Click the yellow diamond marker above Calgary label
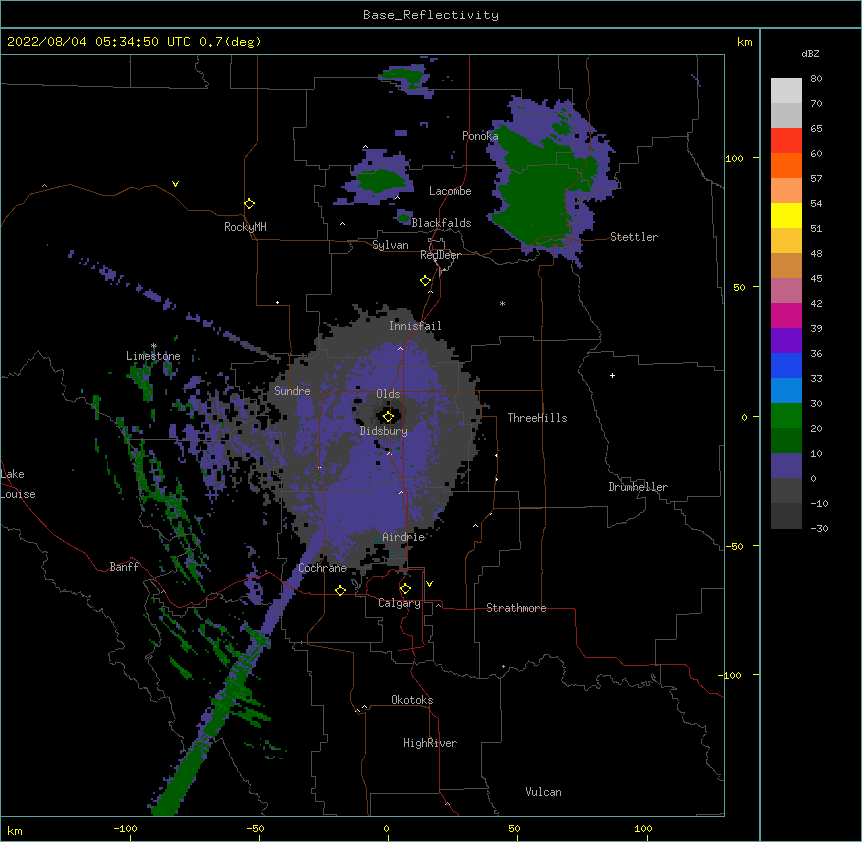The height and width of the screenshot is (842, 862). pos(405,589)
